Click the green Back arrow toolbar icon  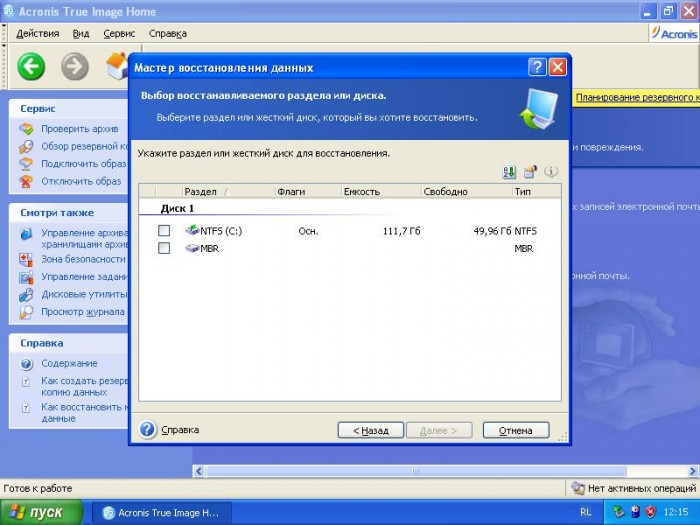pos(31,67)
